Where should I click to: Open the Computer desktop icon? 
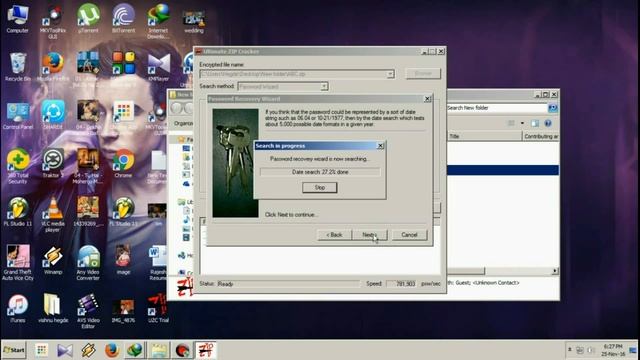(x=18, y=19)
